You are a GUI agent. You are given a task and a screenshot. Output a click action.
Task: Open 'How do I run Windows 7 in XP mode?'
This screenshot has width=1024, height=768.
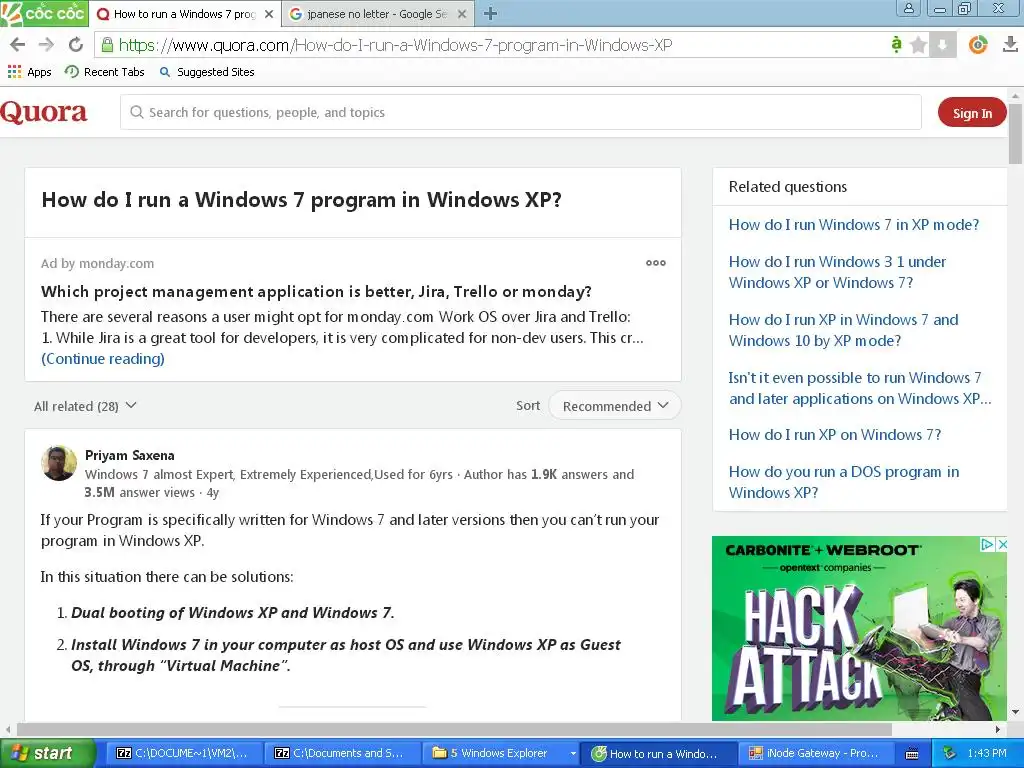tap(854, 225)
